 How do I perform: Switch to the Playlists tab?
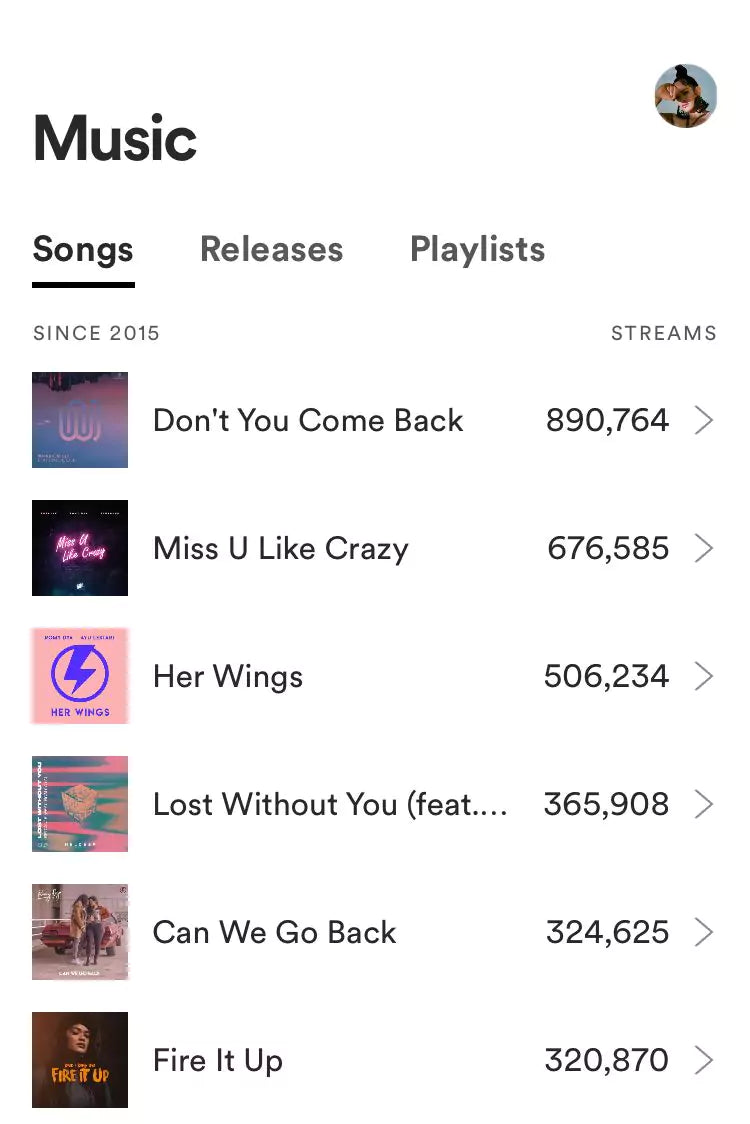[477, 249]
